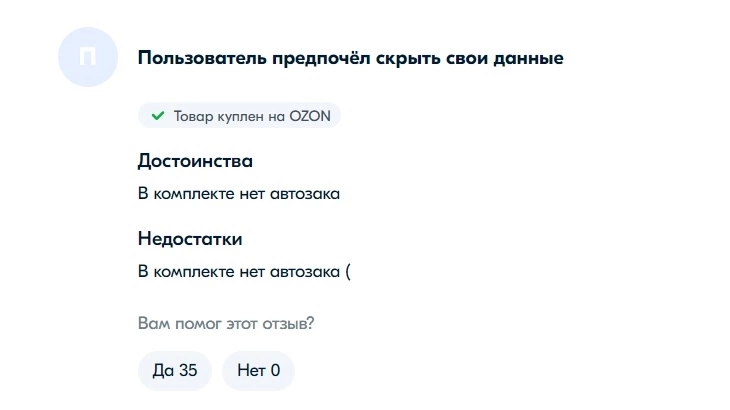Click the 0 count on the Нет button
This screenshot has height=410, width=730.
[275, 370]
